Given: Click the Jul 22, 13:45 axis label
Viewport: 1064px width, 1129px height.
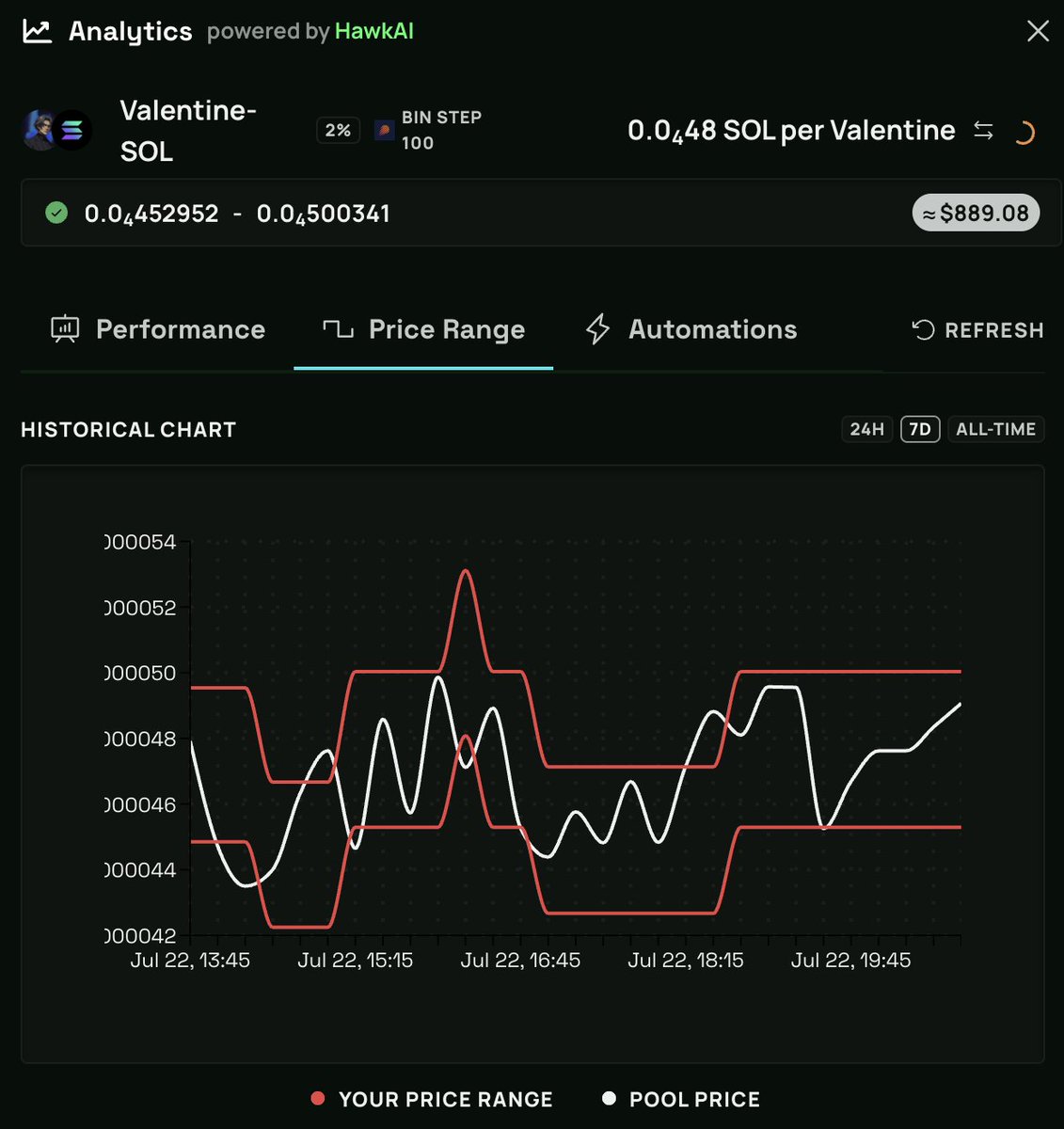Looking at the screenshot, I should [x=190, y=961].
